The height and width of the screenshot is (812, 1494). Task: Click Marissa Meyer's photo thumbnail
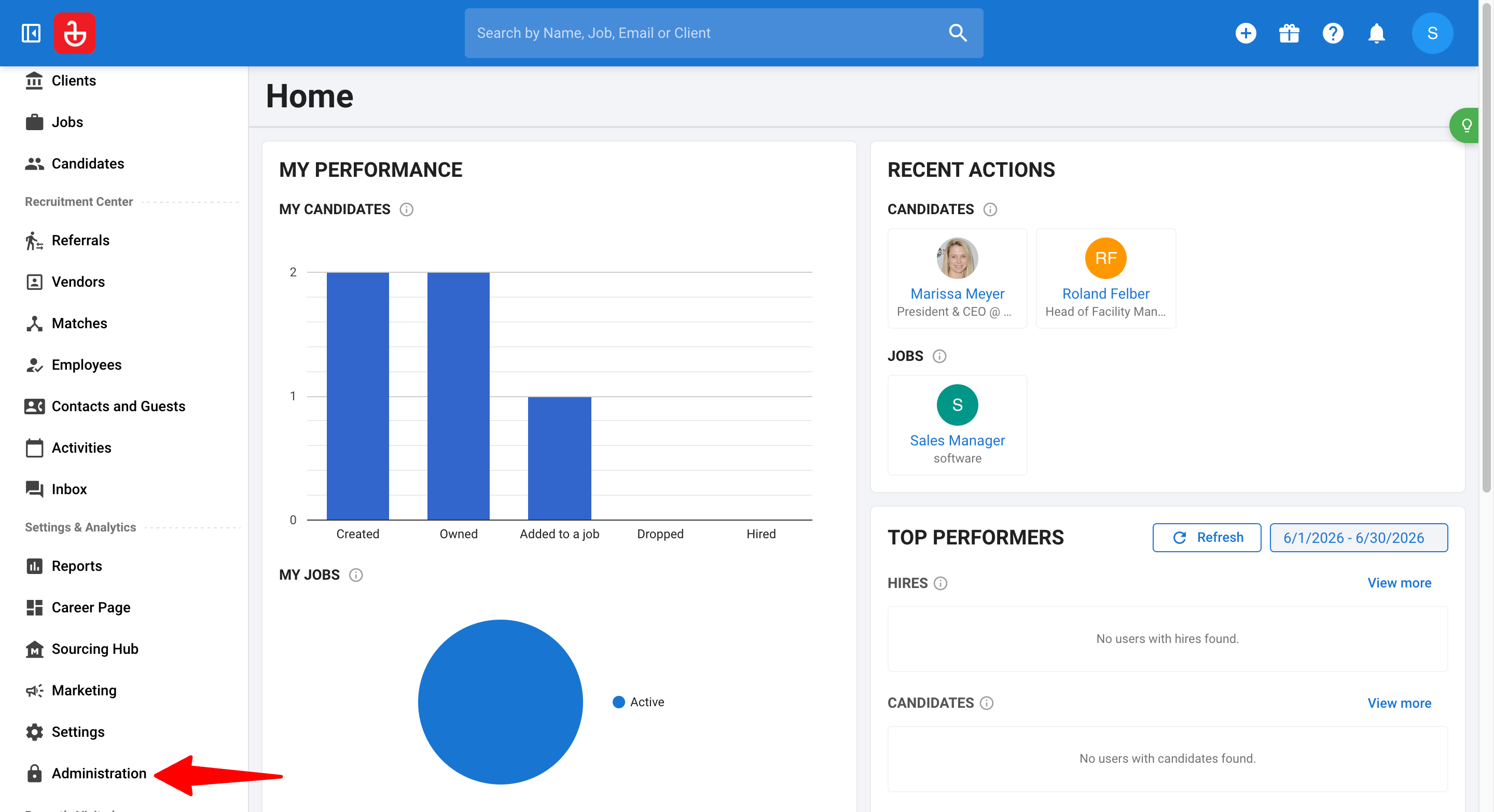click(957, 258)
